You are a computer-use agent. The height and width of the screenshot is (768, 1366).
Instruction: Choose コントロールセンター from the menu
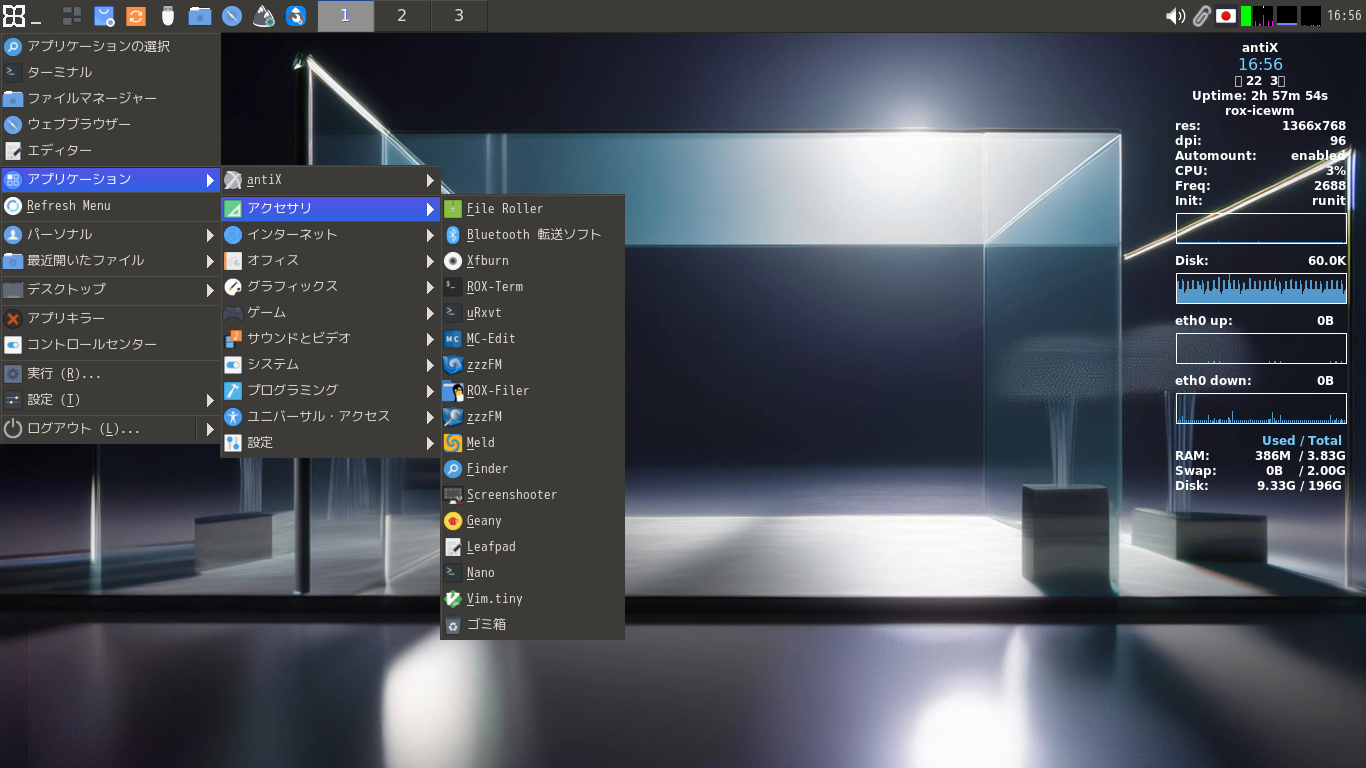[91, 345]
